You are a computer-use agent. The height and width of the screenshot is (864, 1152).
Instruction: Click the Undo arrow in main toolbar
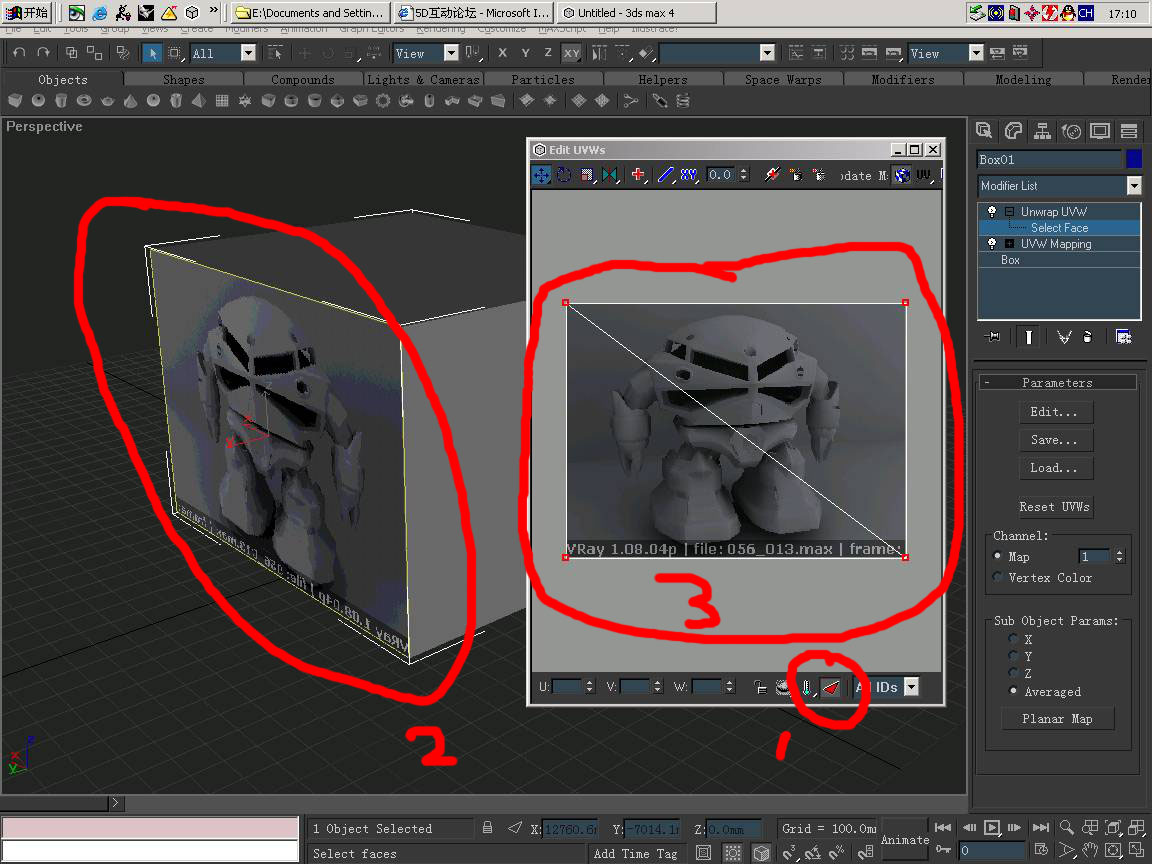20,53
